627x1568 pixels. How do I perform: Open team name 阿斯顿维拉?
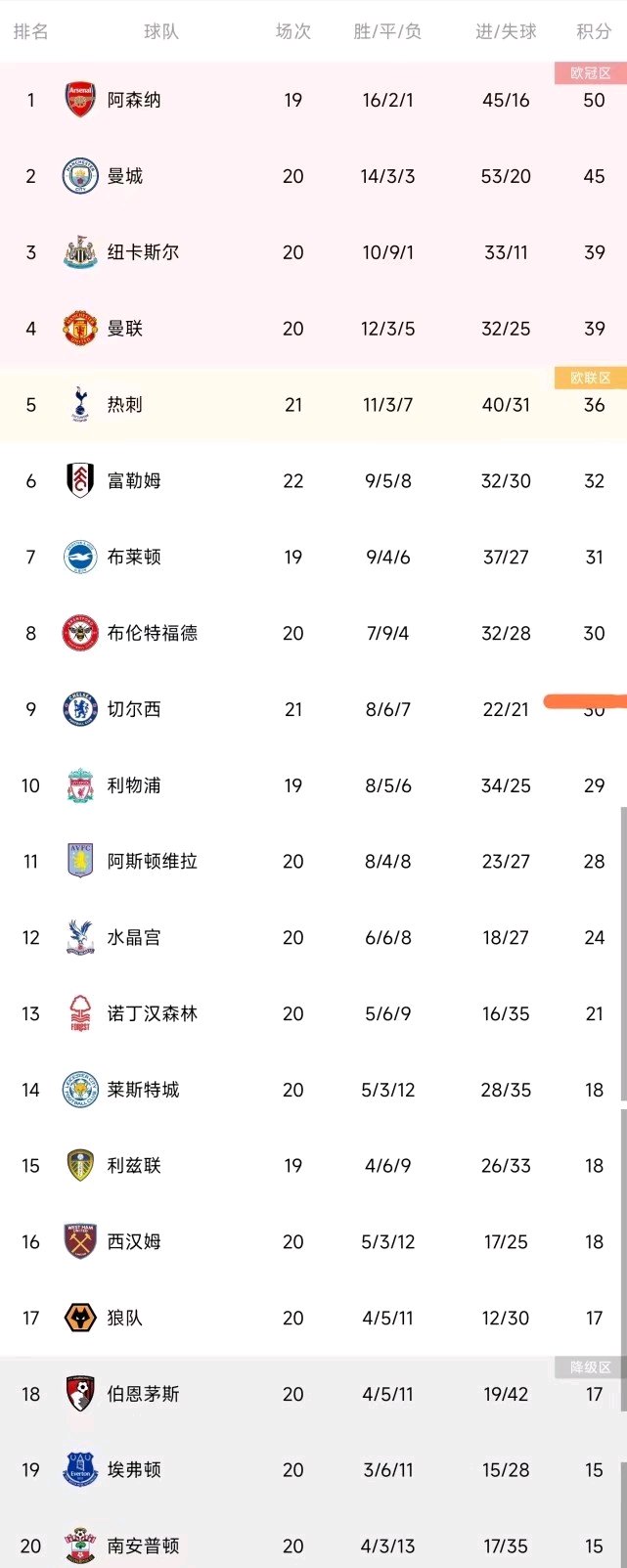(153, 861)
